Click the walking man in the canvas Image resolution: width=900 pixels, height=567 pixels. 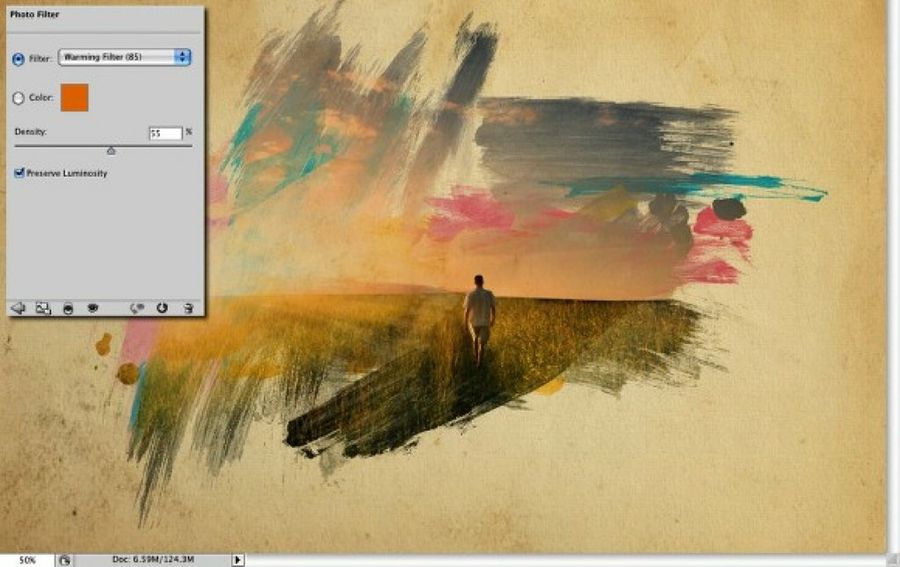point(480,315)
